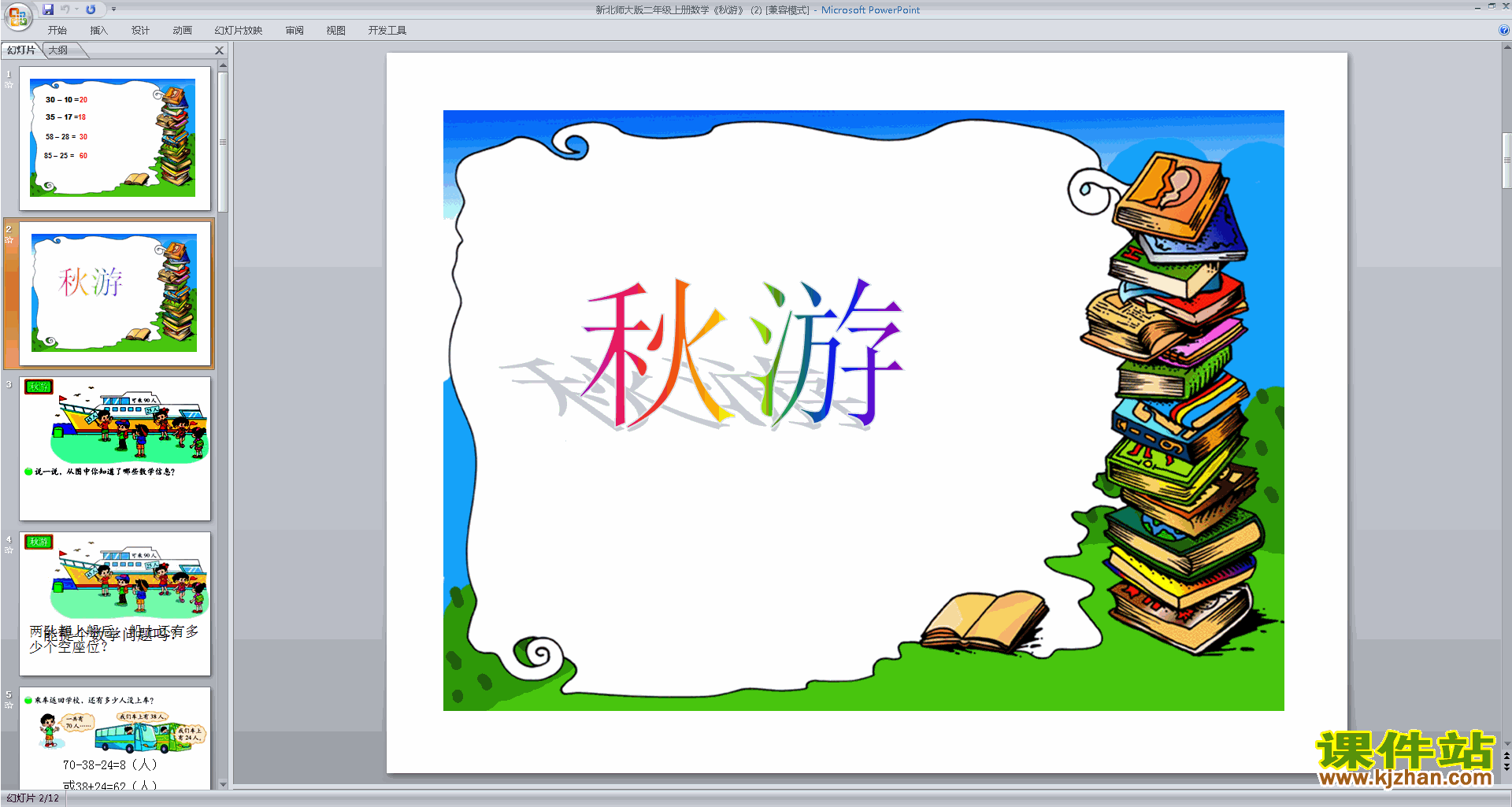Click animation star icon beside slide 5
This screenshot has width=1512, height=807.
click(x=9, y=705)
